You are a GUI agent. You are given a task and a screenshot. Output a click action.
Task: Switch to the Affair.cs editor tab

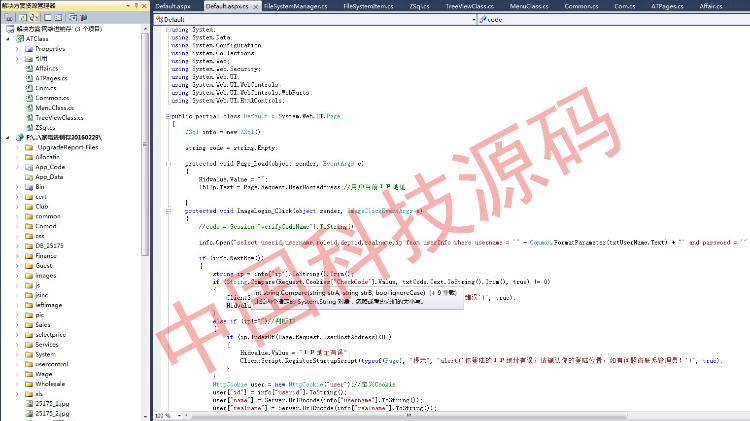coord(711,6)
